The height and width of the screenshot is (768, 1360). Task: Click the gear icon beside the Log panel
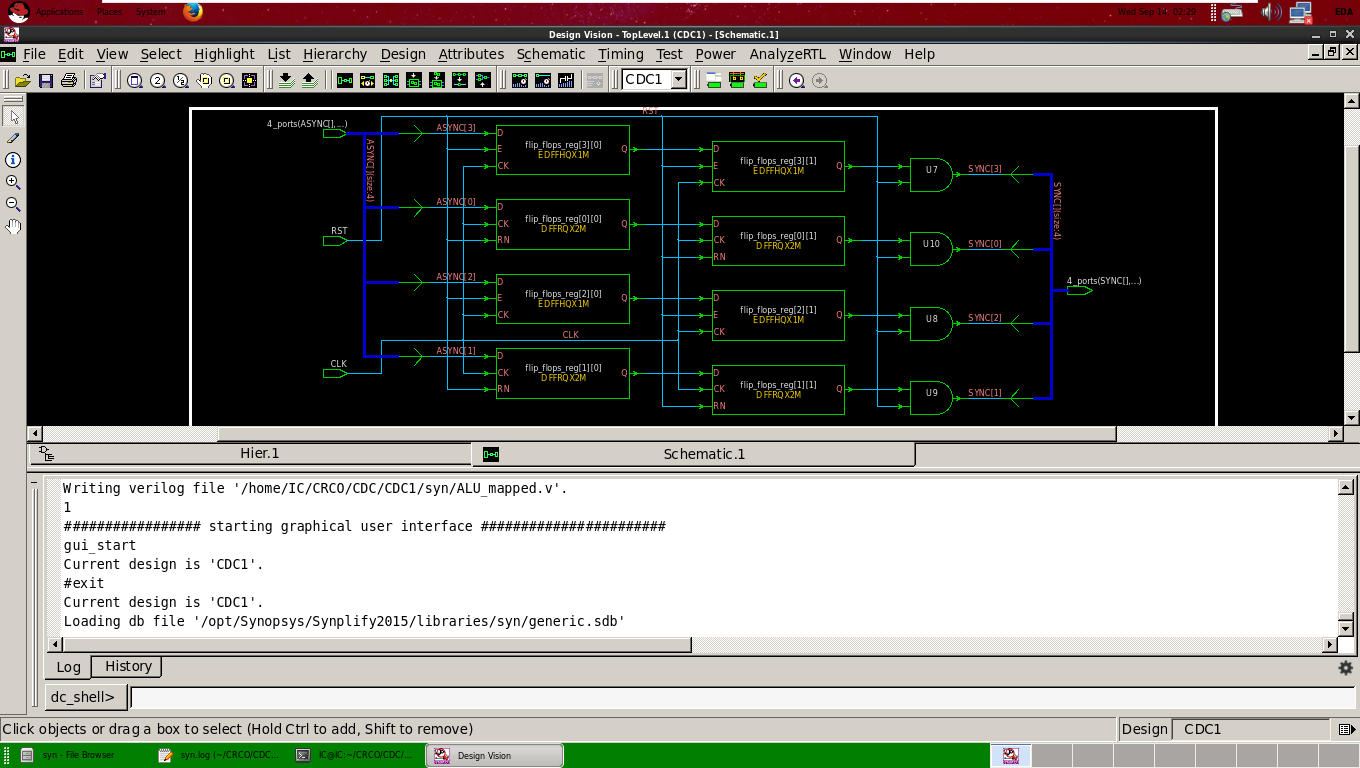click(x=1346, y=666)
